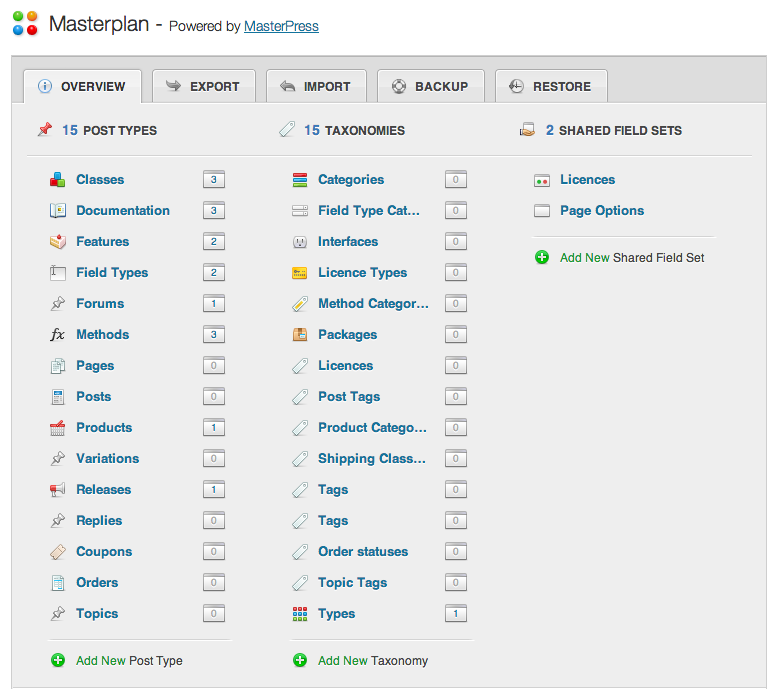Click the Types colored grid icon
778x689 pixels.
[300, 614]
